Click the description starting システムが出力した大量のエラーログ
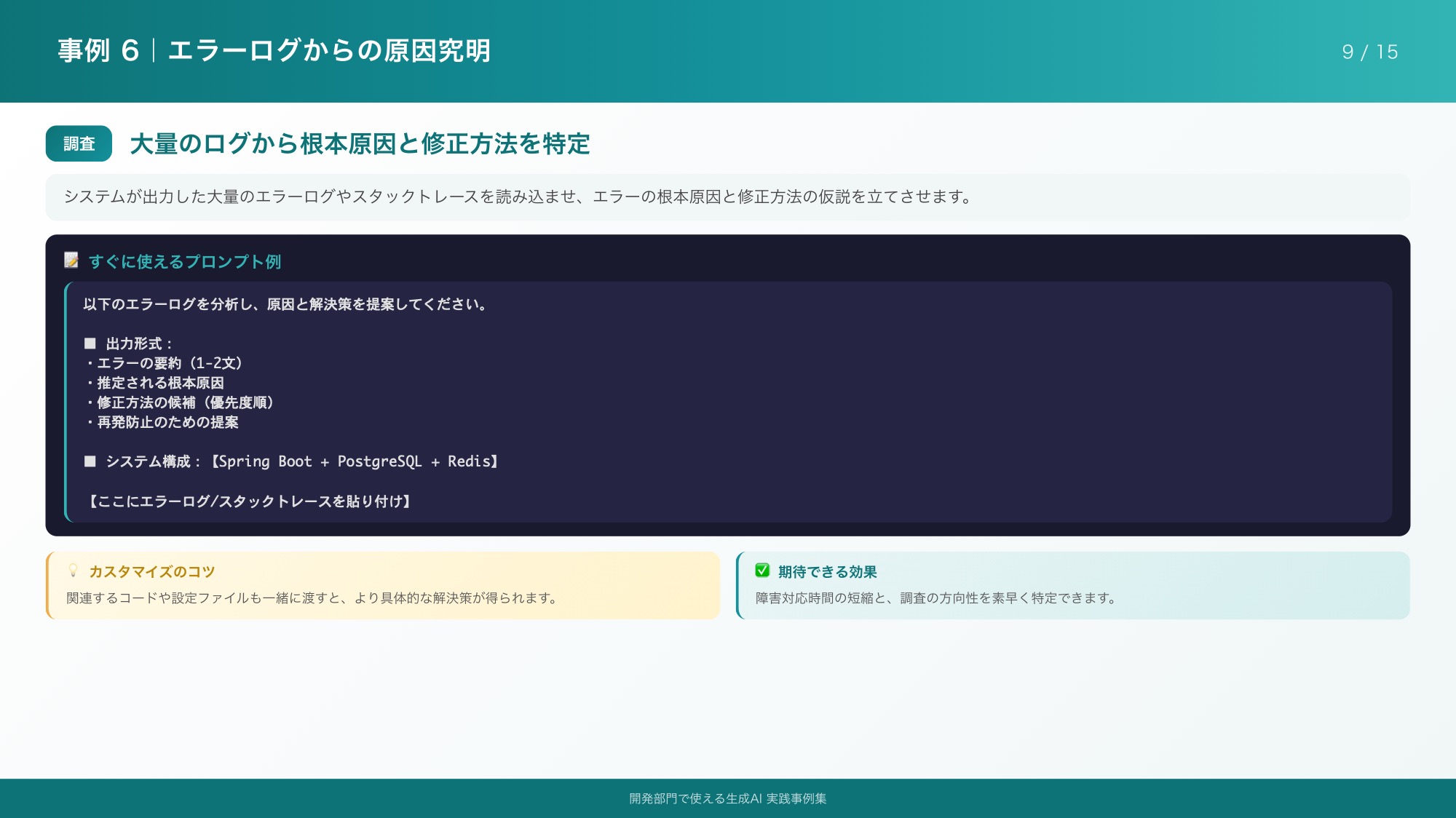Viewport: 1456px width, 818px height. (518, 196)
